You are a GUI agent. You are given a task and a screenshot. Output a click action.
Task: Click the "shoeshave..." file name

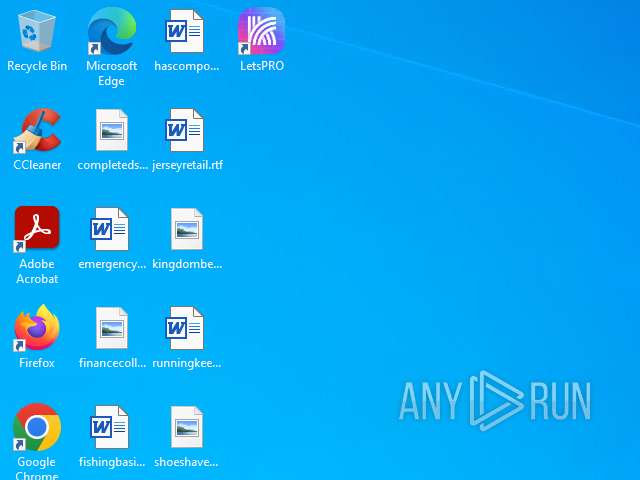[186, 462]
